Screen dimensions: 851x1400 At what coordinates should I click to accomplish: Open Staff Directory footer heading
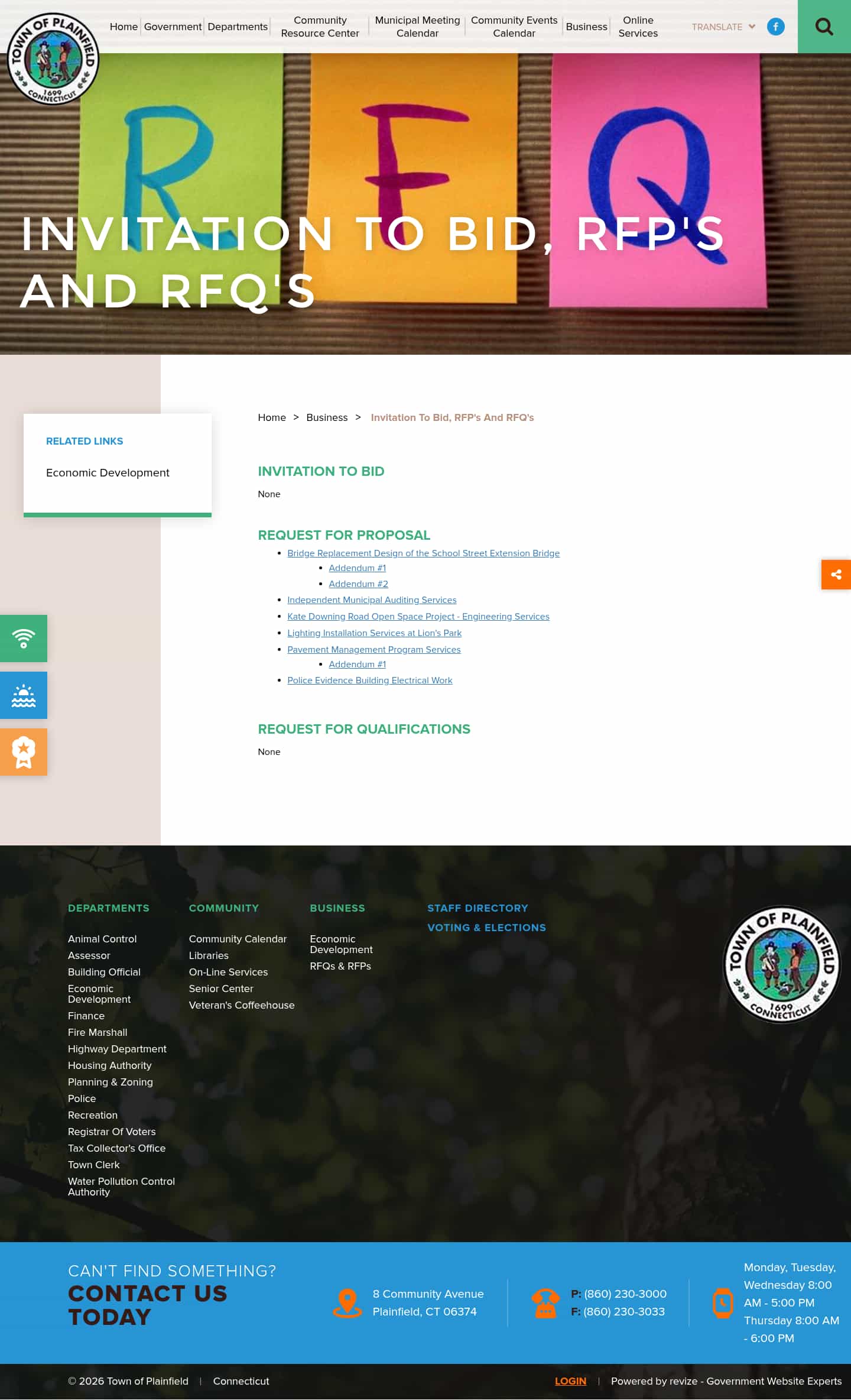[x=478, y=908]
